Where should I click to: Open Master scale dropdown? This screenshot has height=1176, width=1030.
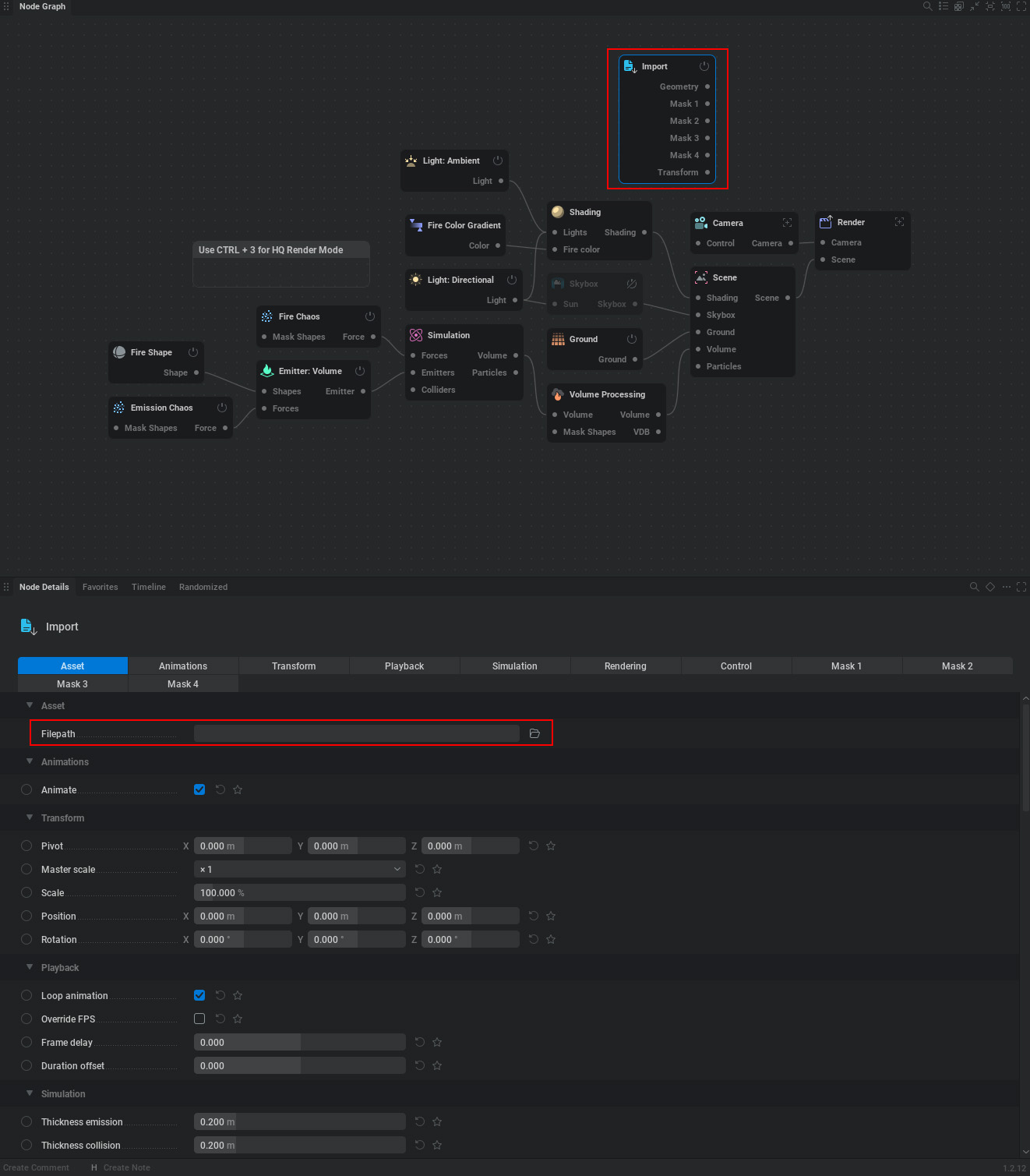pos(299,869)
